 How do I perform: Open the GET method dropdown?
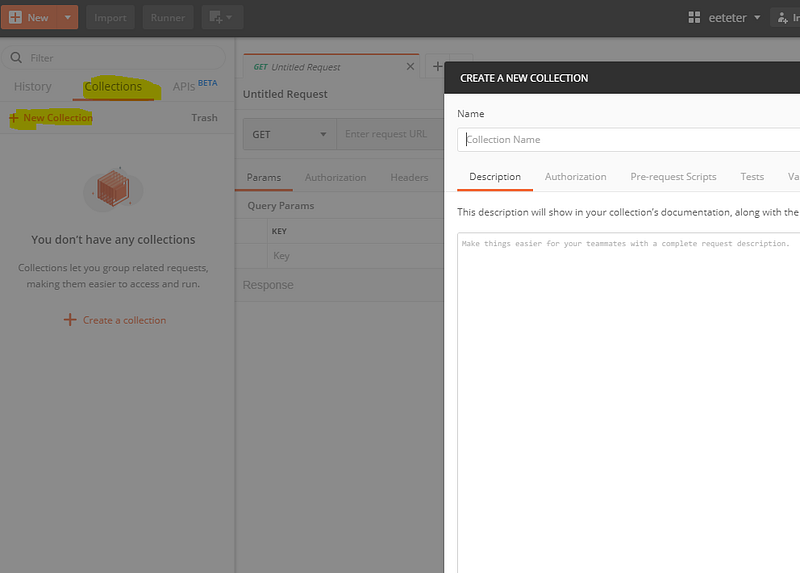pos(289,134)
